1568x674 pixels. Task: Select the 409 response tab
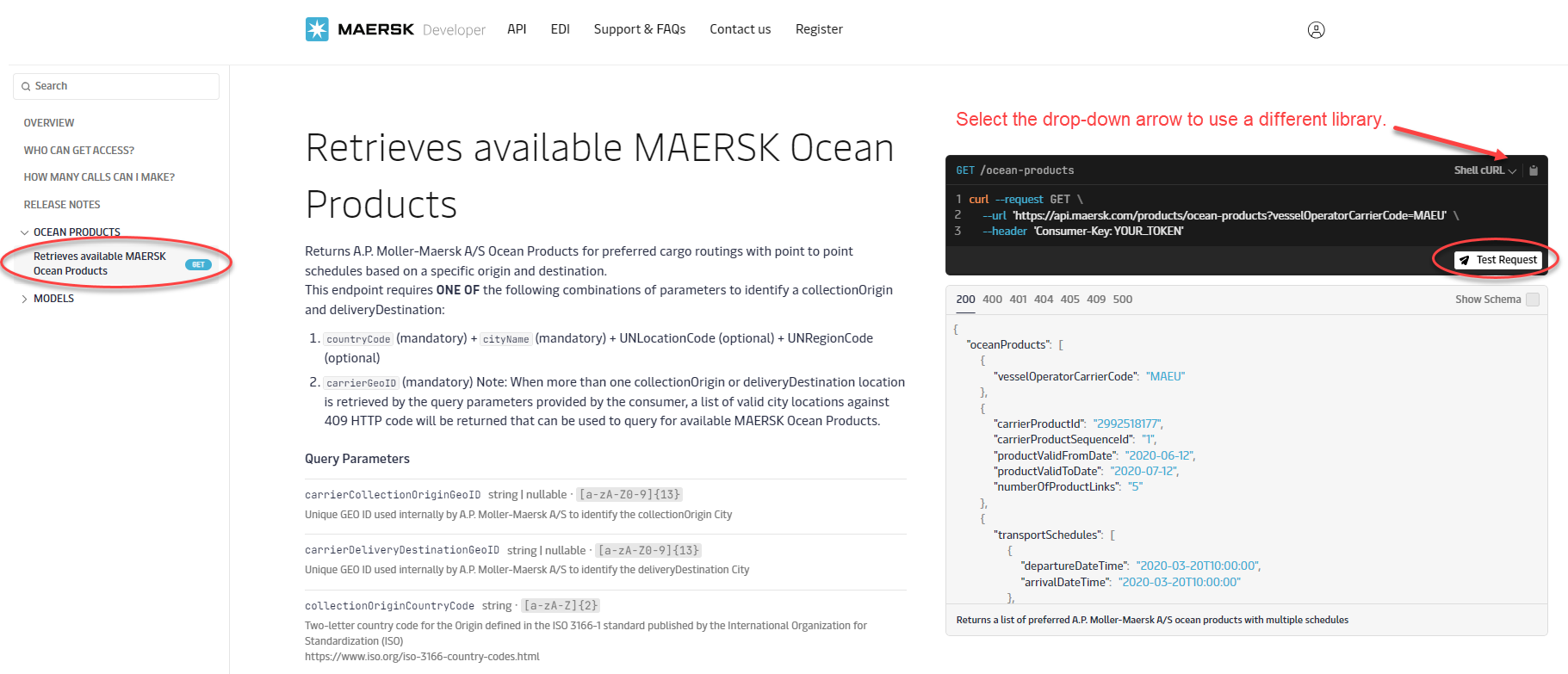pos(1096,300)
